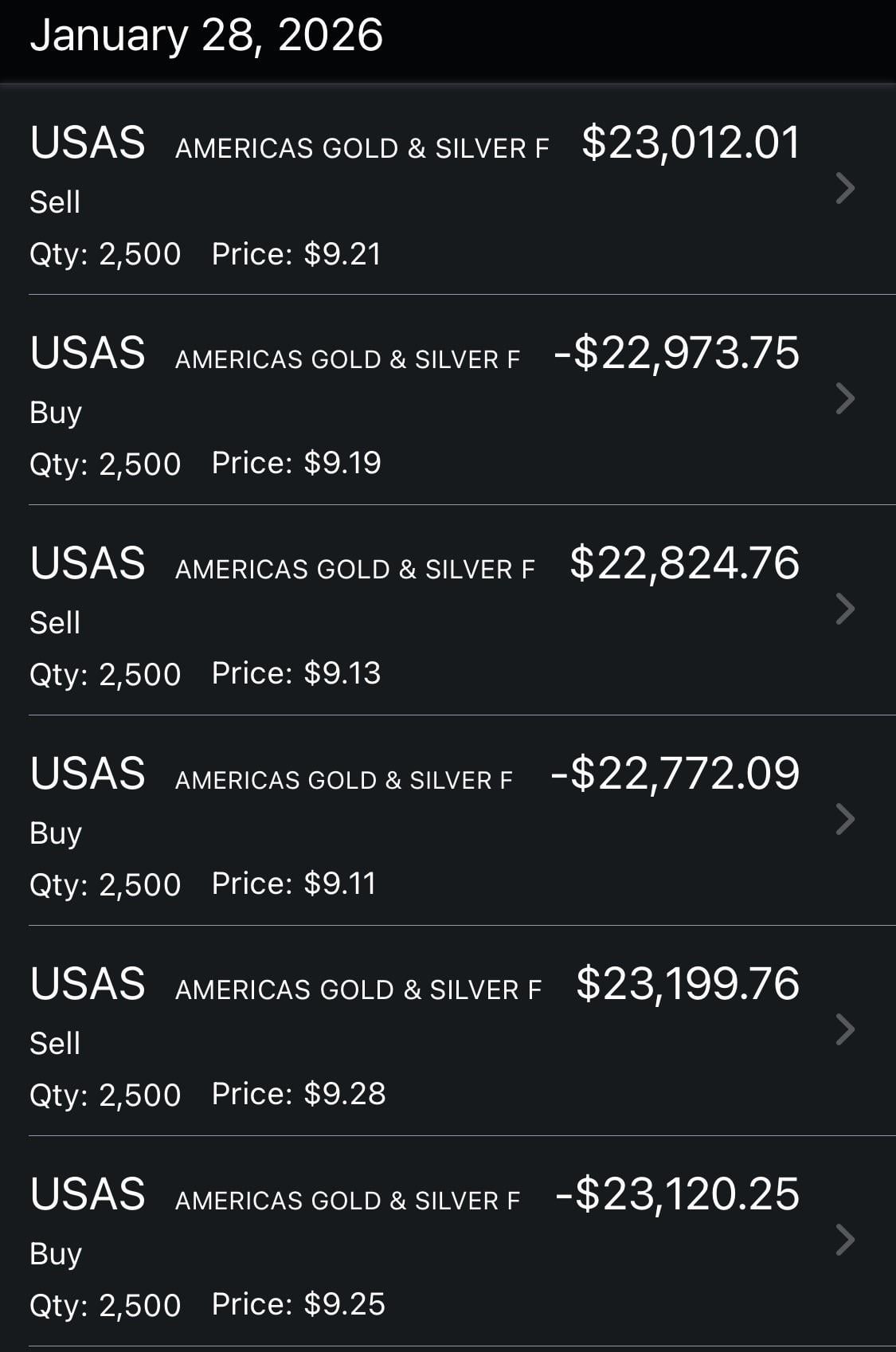Click chevron for $23,199.76 sell trade
The width and height of the screenshot is (896, 1352).
click(x=845, y=1030)
